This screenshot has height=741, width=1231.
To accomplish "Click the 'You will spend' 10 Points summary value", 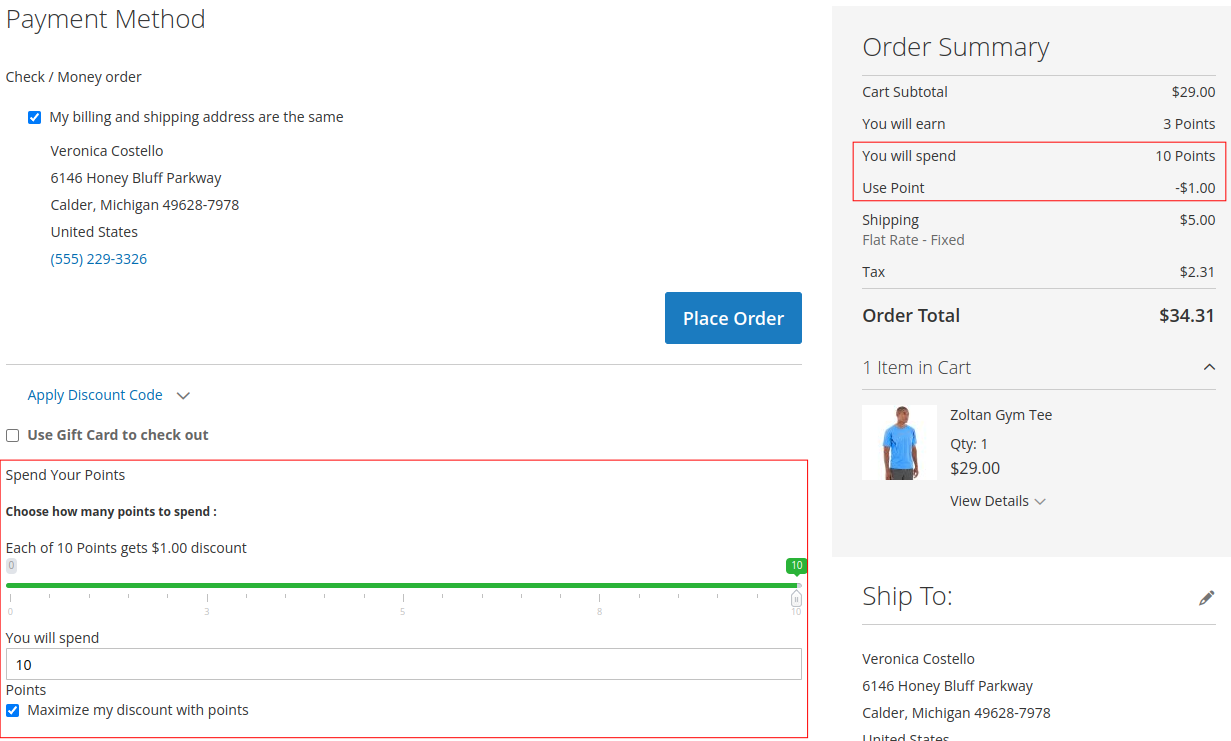I will click(x=1185, y=156).
